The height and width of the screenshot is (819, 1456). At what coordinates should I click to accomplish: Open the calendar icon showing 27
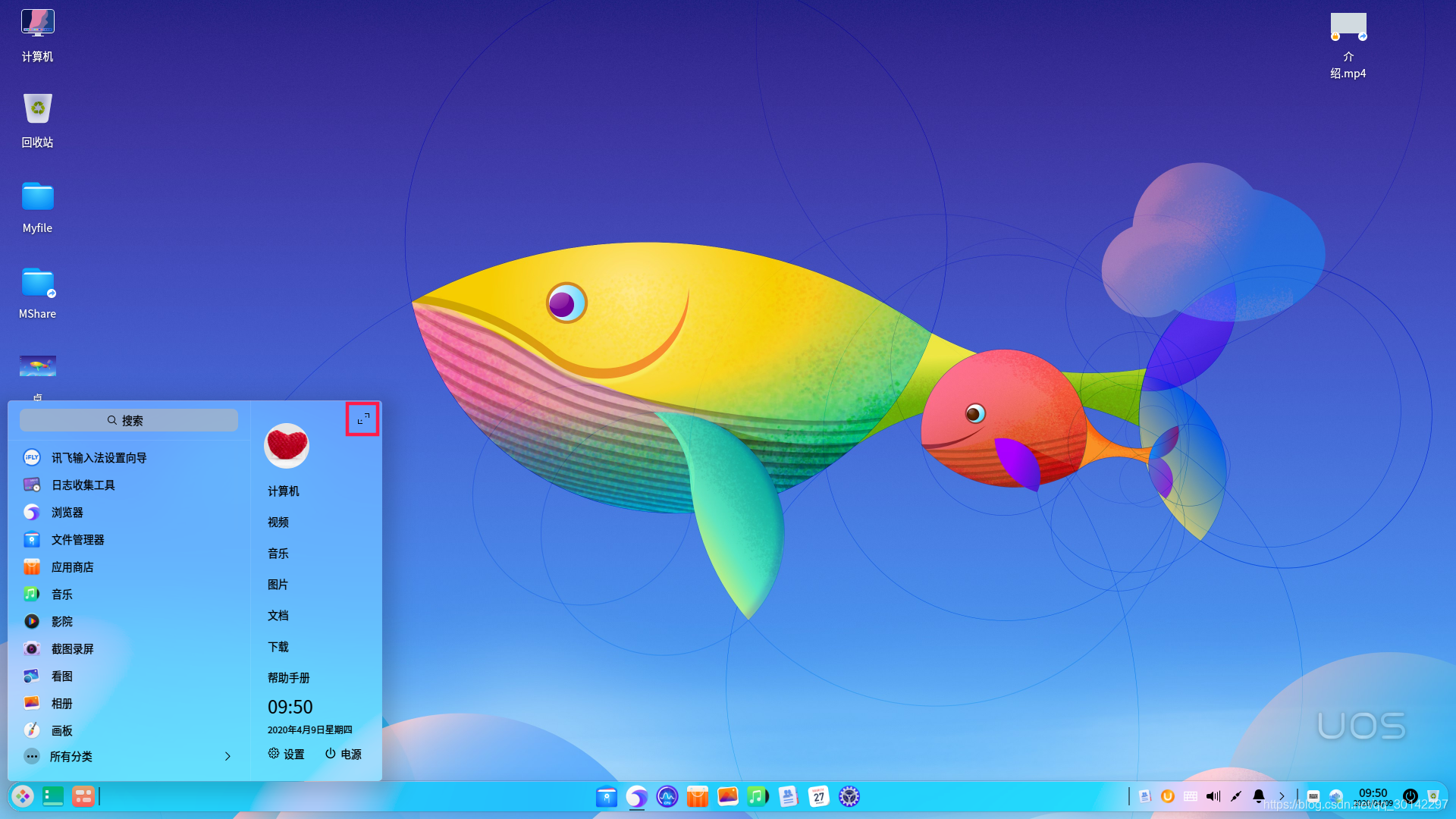[x=819, y=796]
